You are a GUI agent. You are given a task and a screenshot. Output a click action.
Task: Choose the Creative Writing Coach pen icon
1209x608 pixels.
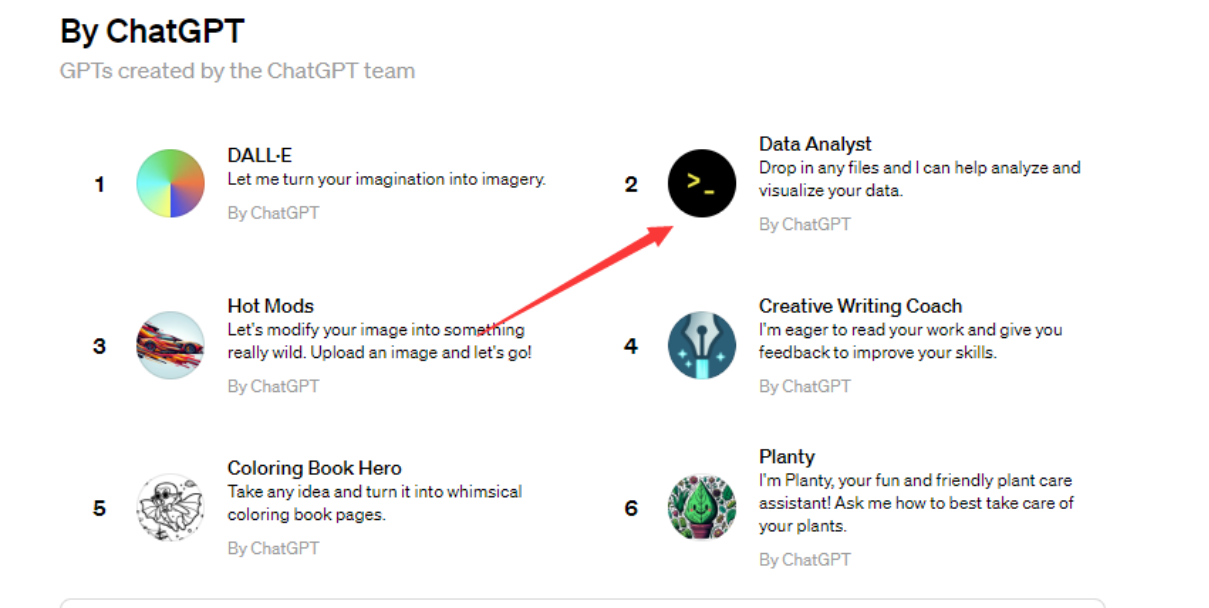[702, 346]
